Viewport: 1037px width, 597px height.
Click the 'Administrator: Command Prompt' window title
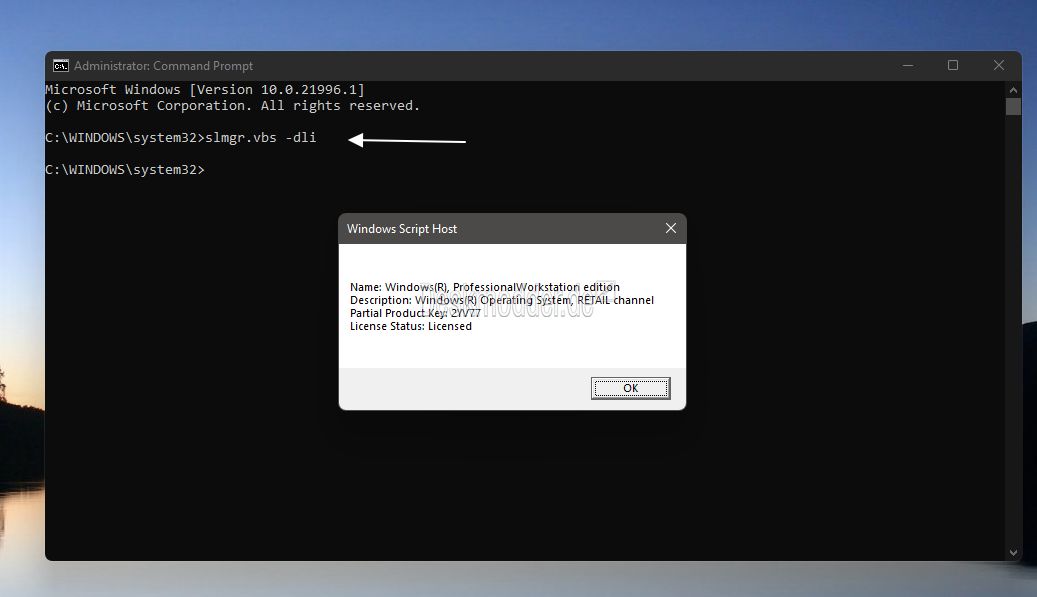pyautogui.click(x=163, y=65)
